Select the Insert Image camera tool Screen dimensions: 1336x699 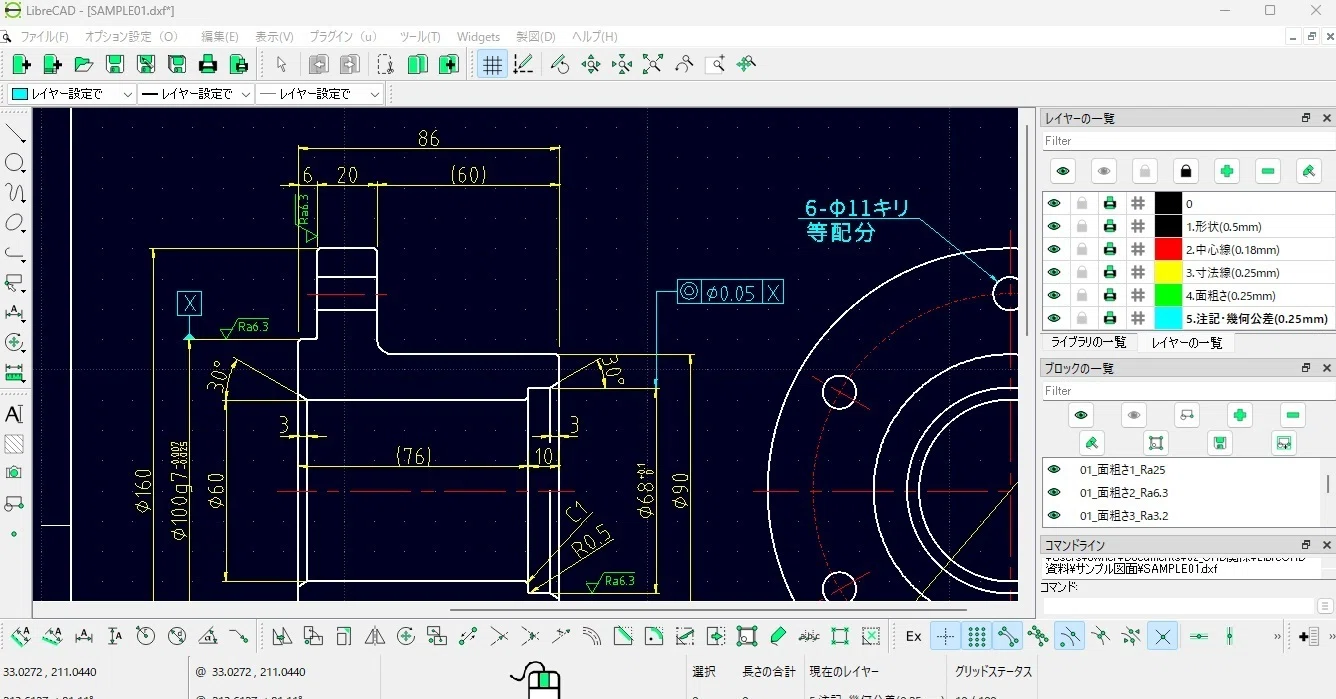point(15,473)
